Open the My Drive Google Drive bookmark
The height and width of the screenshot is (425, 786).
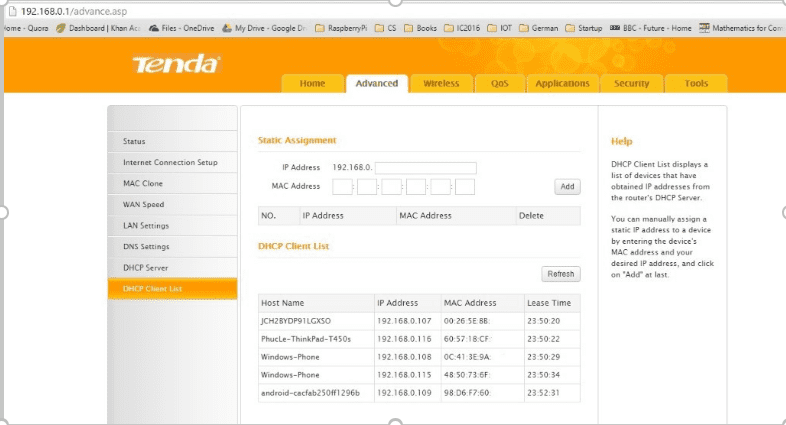pos(265,28)
